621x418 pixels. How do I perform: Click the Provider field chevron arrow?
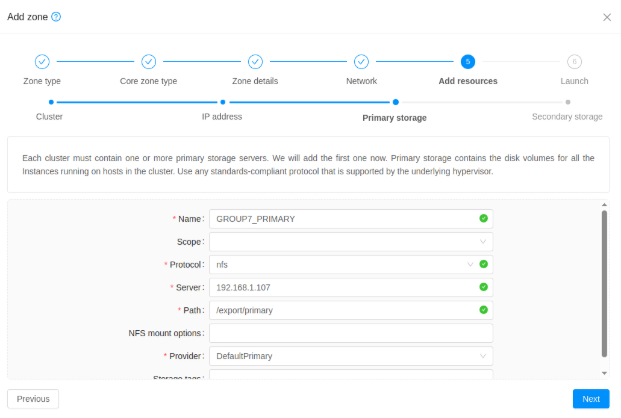[483, 356]
